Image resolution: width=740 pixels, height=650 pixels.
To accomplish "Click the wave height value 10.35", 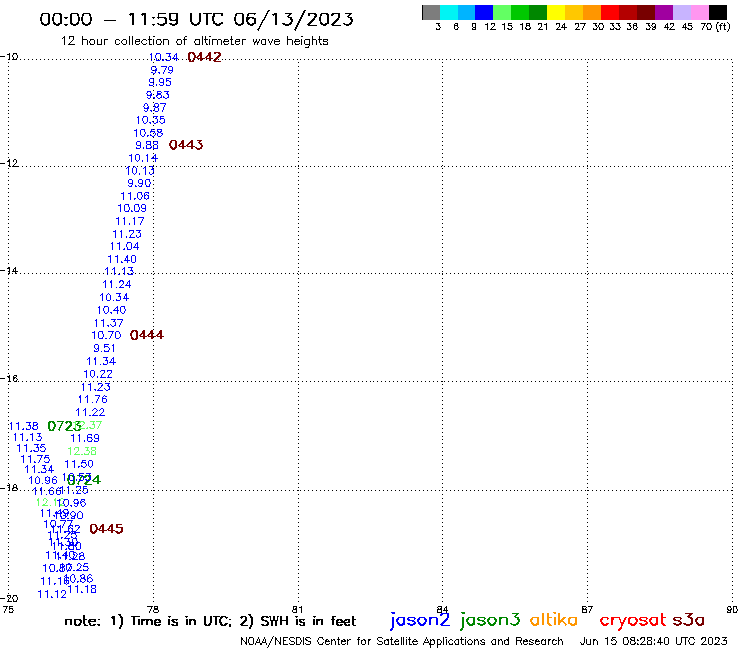I will coord(151,120).
